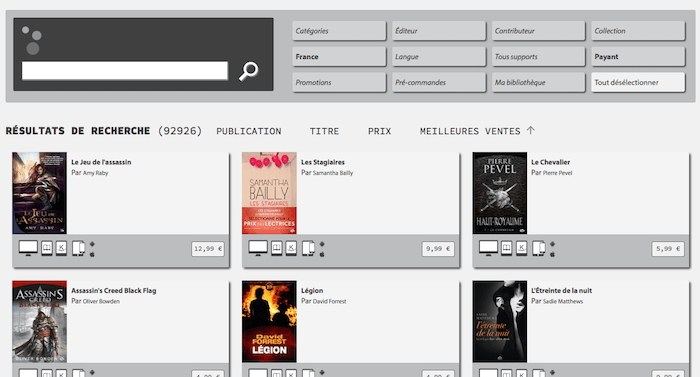Toggle the Promotions filter
Screen dimensions: 700x377
point(339,83)
